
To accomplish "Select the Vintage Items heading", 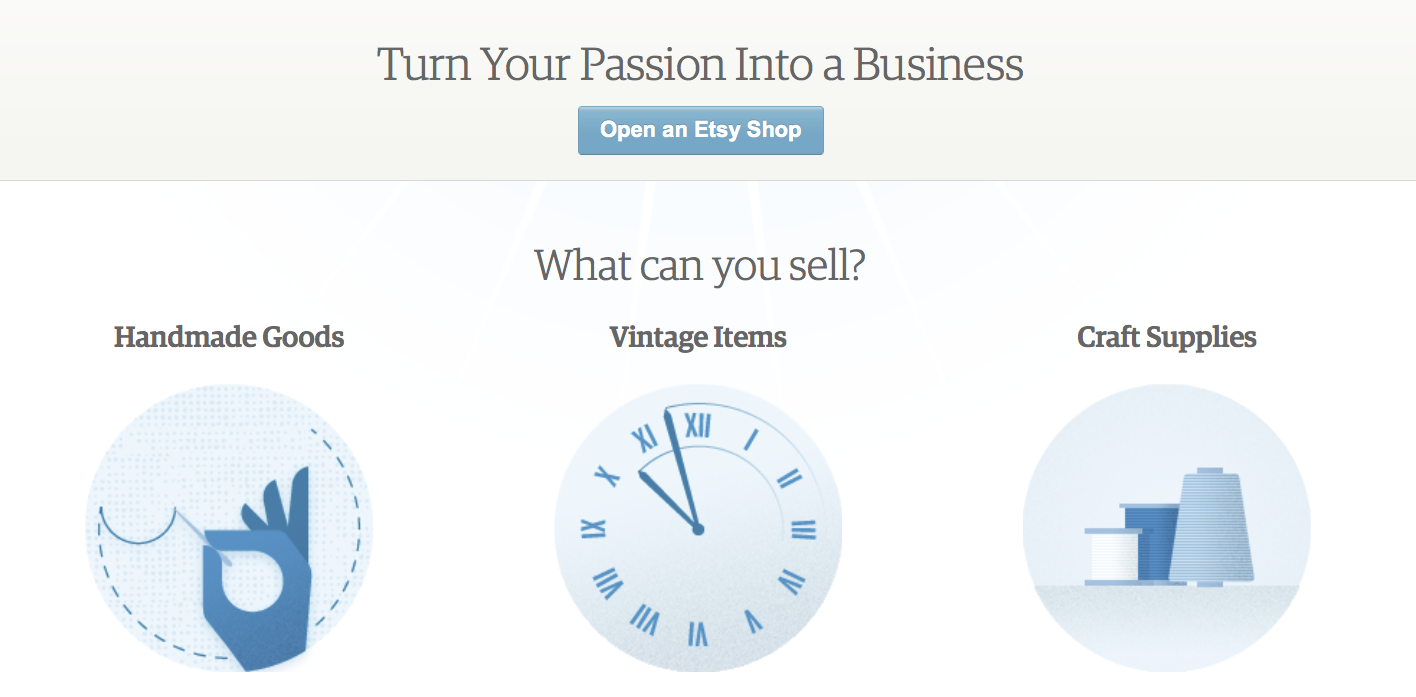I will pos(698,337).
